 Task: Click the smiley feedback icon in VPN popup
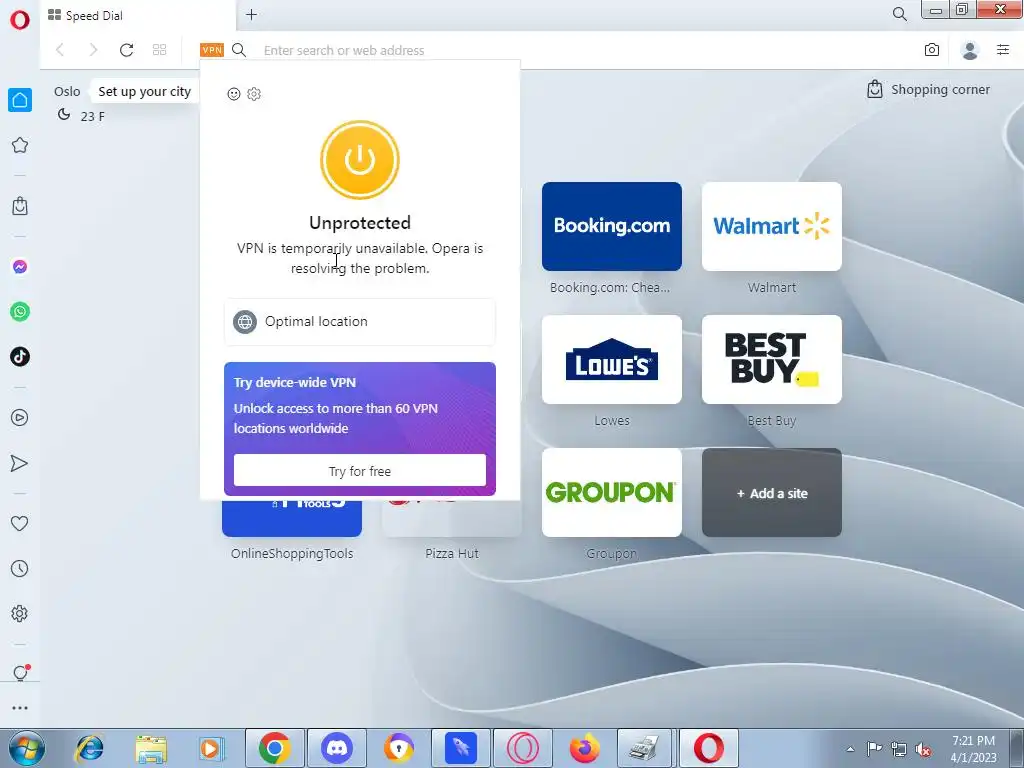coord(234,94)
